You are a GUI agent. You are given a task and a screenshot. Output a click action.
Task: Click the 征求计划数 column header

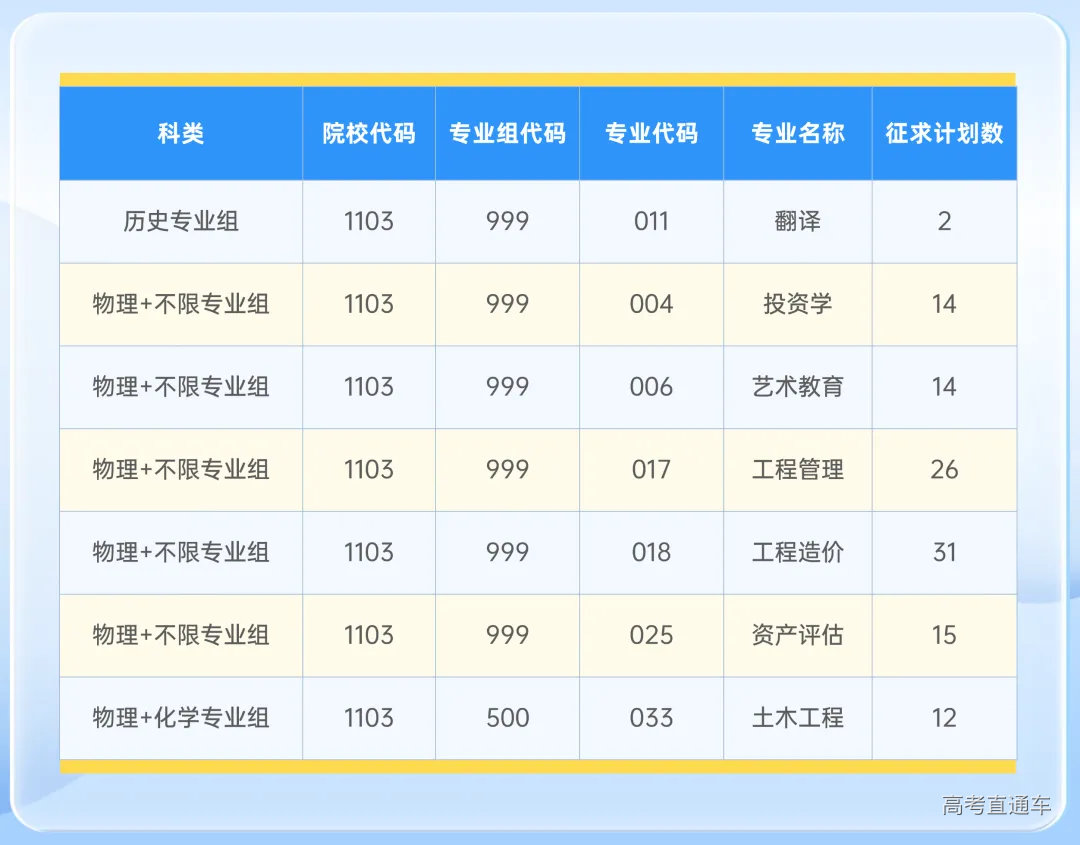[944, 133]
